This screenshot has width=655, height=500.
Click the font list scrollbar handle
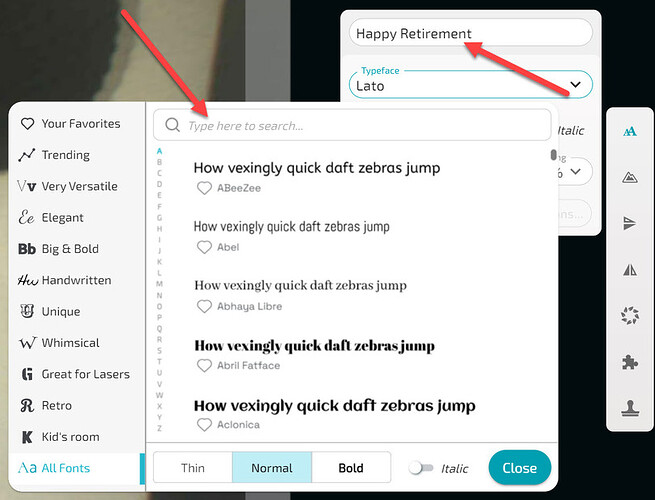pyautogui.click(x=553, y=155)
